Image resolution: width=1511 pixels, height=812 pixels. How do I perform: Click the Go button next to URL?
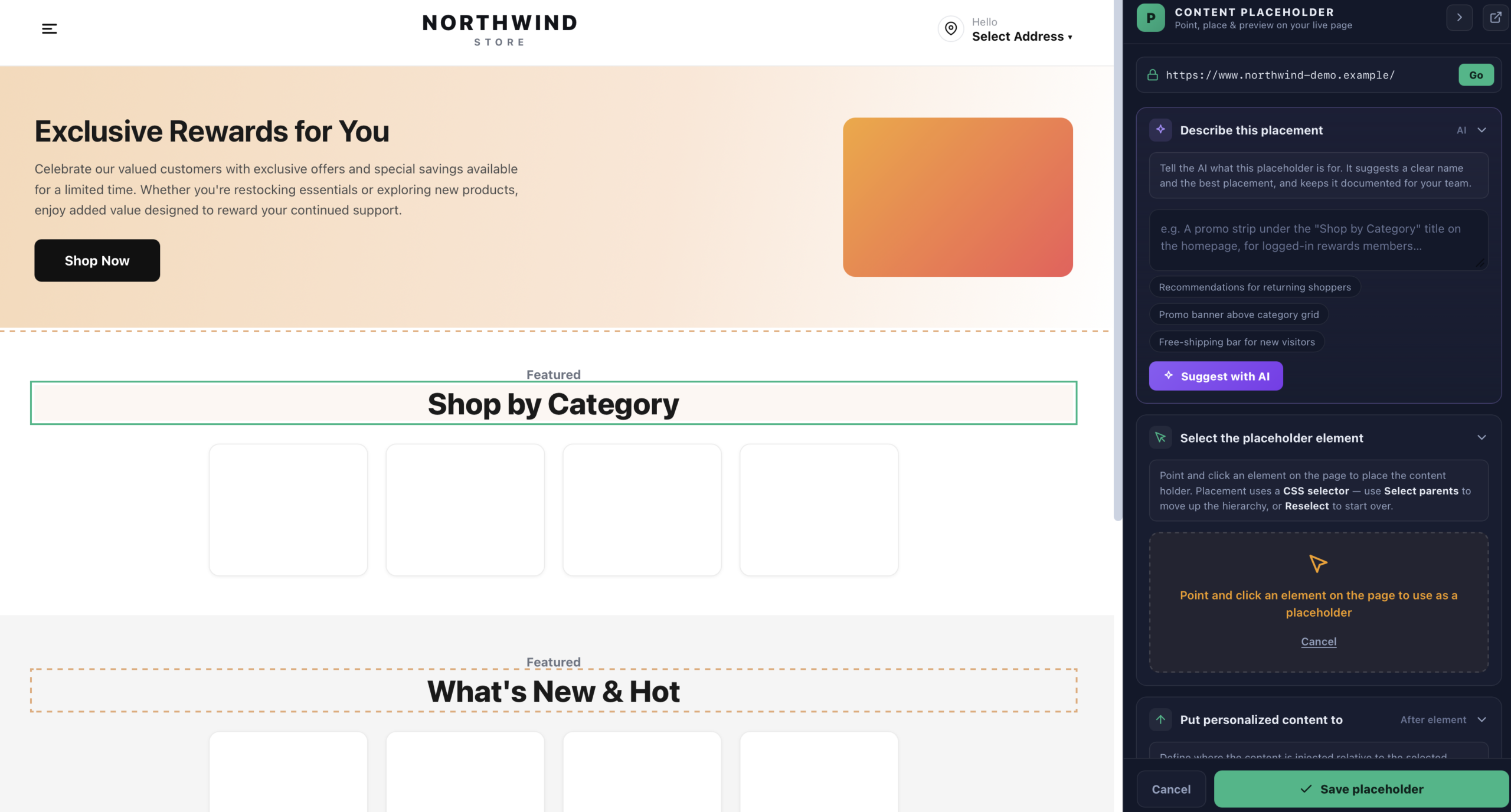(1476, 75)
